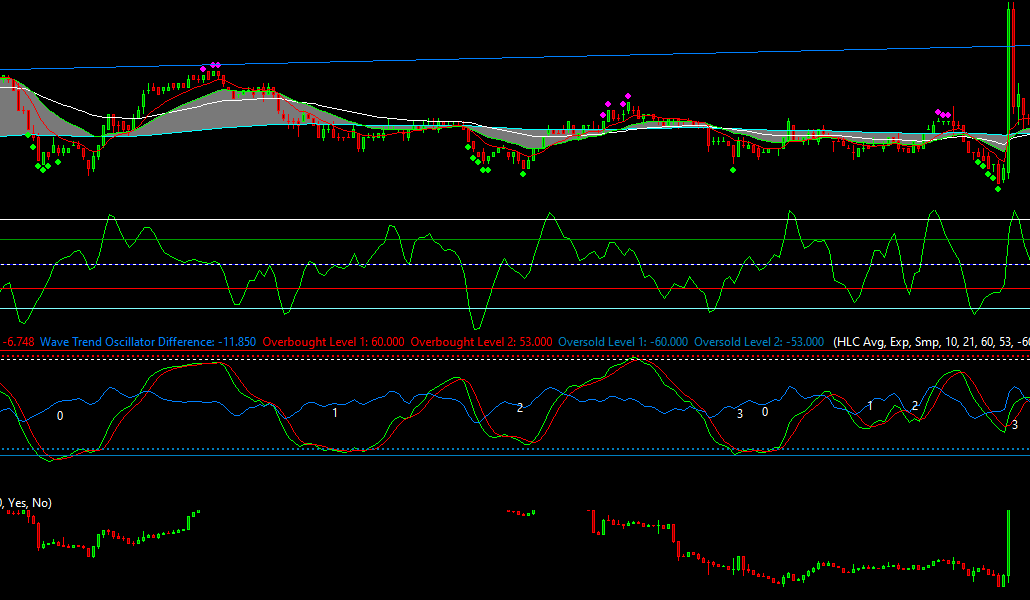Select the dashed blue midline of the oscillator
Image resolution: width=1030 pixels, height=600 pixels.
pyautogui.click(x=515, y=264)
